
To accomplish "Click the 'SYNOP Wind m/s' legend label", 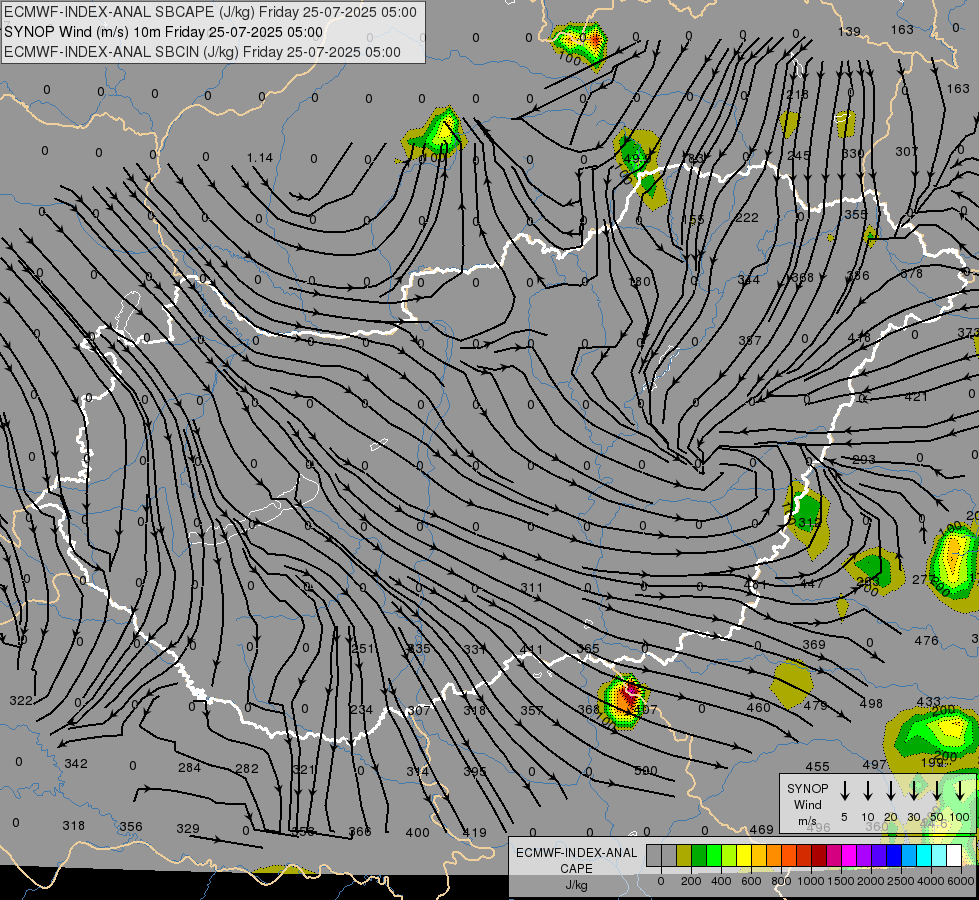I will pyautogui.click(x=807, y=805).
